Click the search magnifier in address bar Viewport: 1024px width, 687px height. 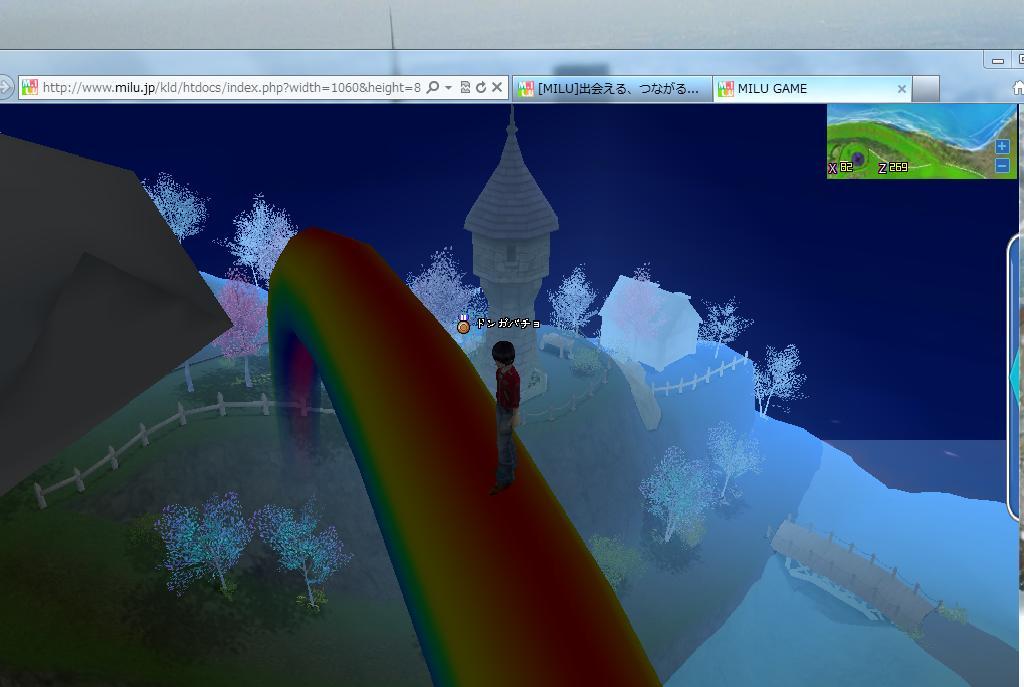pyautogui.click(x=432, y=88)
